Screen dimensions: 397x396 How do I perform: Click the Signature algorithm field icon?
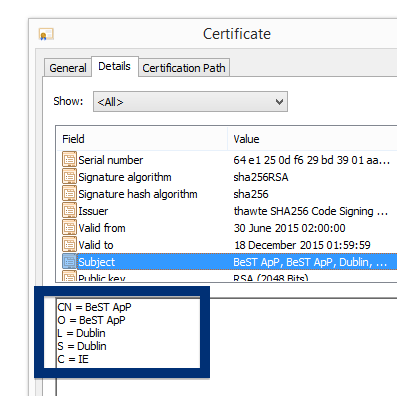(x=69, y=177)
